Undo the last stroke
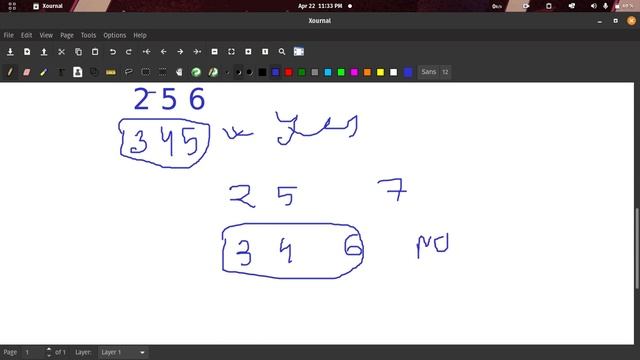Image resolution: width=640 pixels, height=360 pixels. click(112, 52)
